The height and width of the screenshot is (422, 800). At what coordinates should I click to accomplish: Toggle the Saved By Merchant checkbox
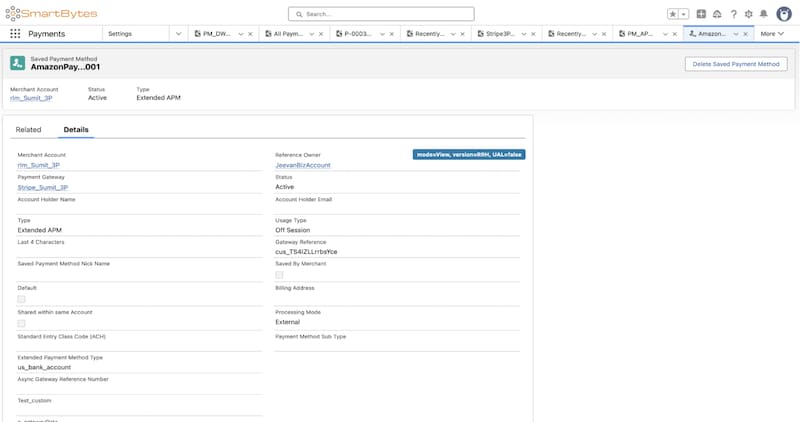280,275
